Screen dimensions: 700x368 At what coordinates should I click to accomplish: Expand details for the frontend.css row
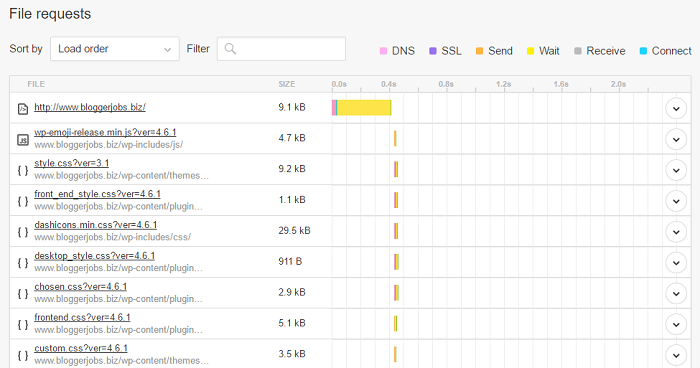[676, 324]
